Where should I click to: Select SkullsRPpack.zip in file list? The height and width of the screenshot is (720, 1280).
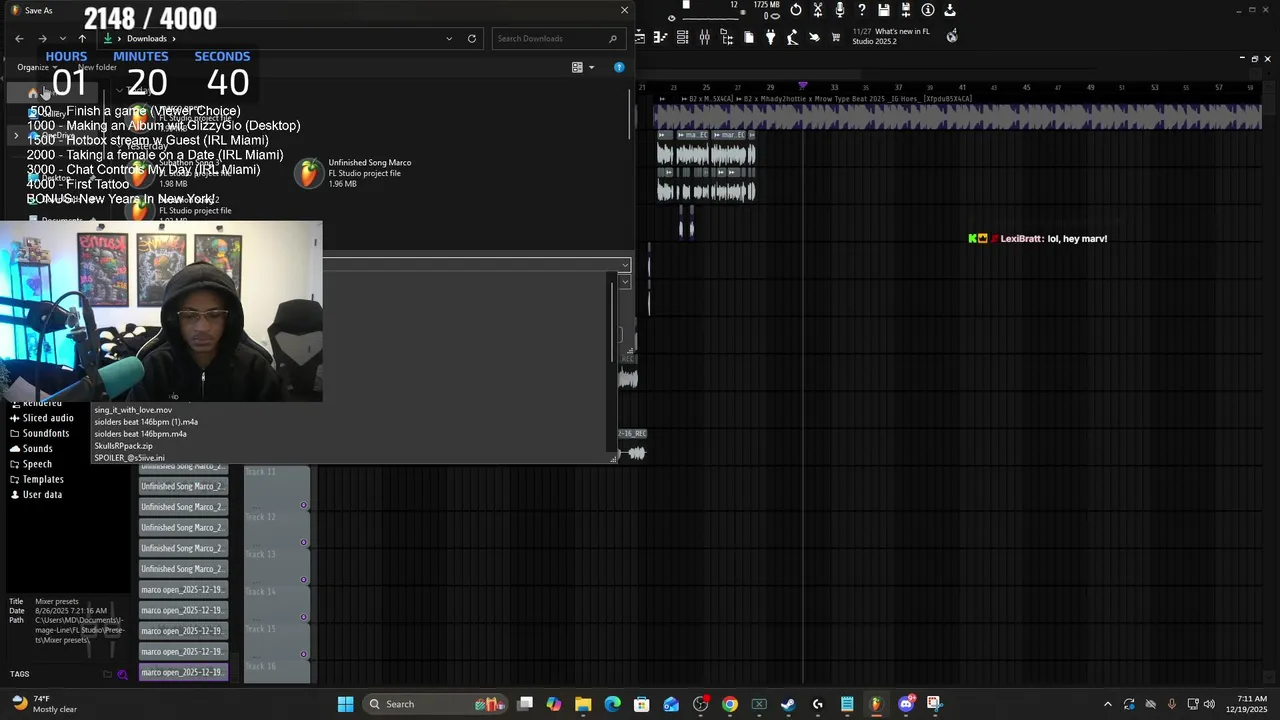(124, 446)
